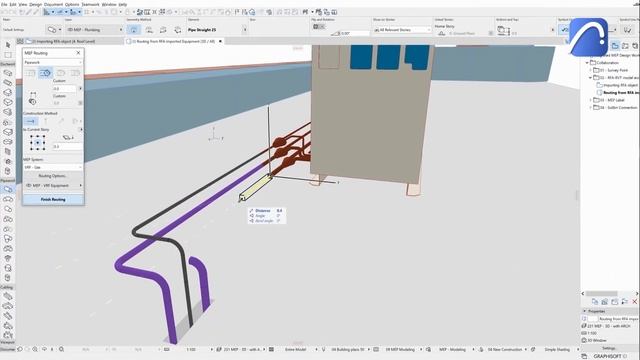640x360 pixels.
Task: Expand the '04 - Solibri Connection' folder
Action: point(591,107)
